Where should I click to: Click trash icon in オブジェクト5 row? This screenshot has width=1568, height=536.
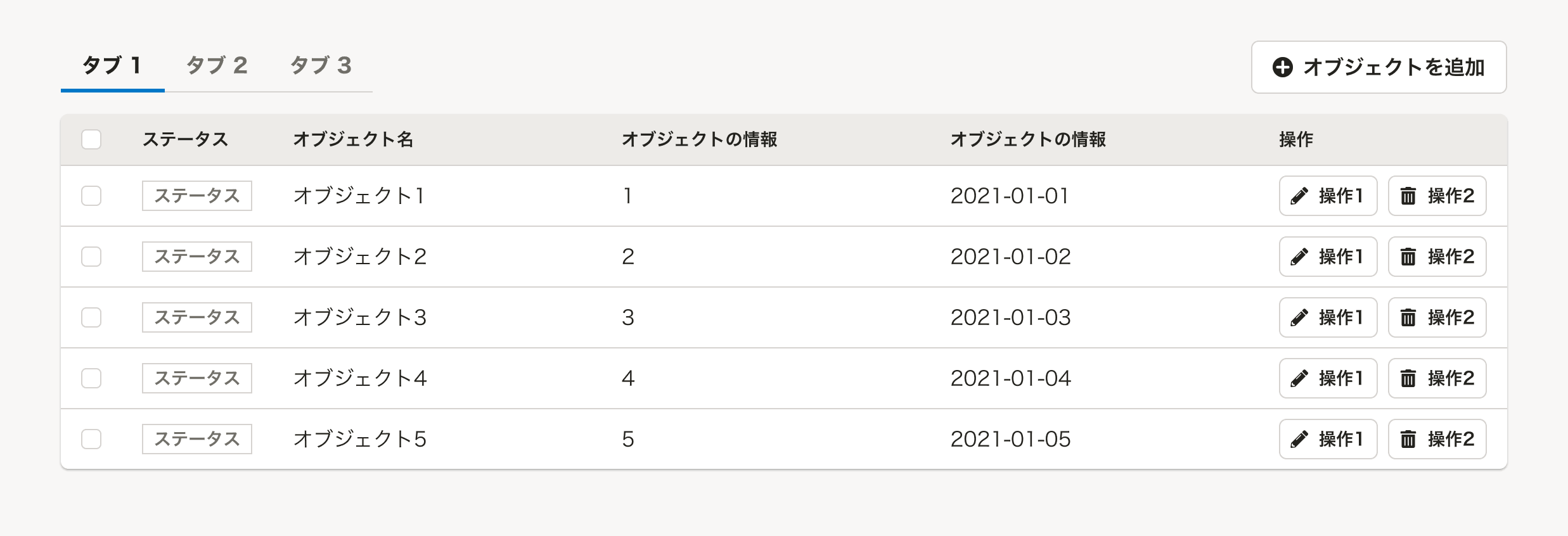[1408, 440]
